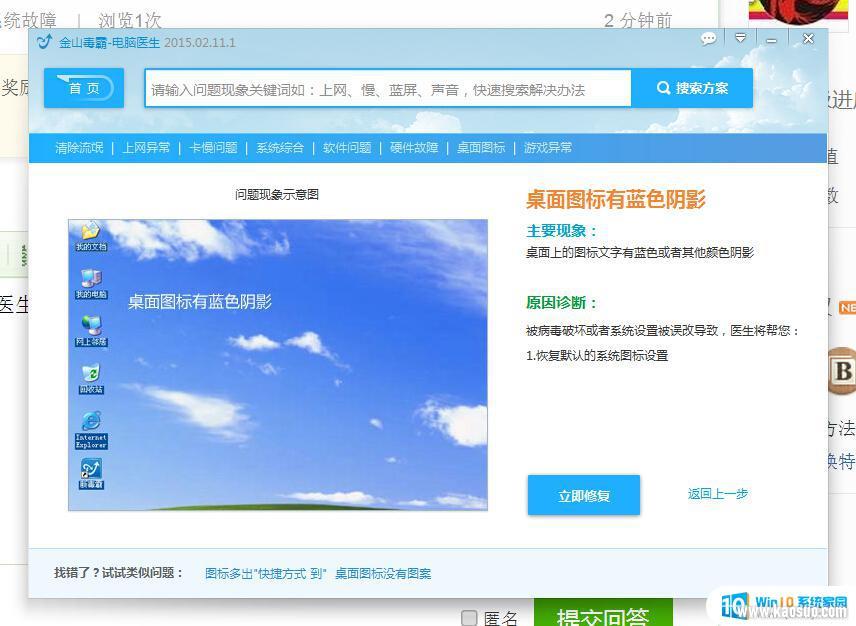Image resolution: width=856 pixels, height=626 pixels.
Task: Click the 浏览1次 text on the background page
Action: (x=130, y=21)
